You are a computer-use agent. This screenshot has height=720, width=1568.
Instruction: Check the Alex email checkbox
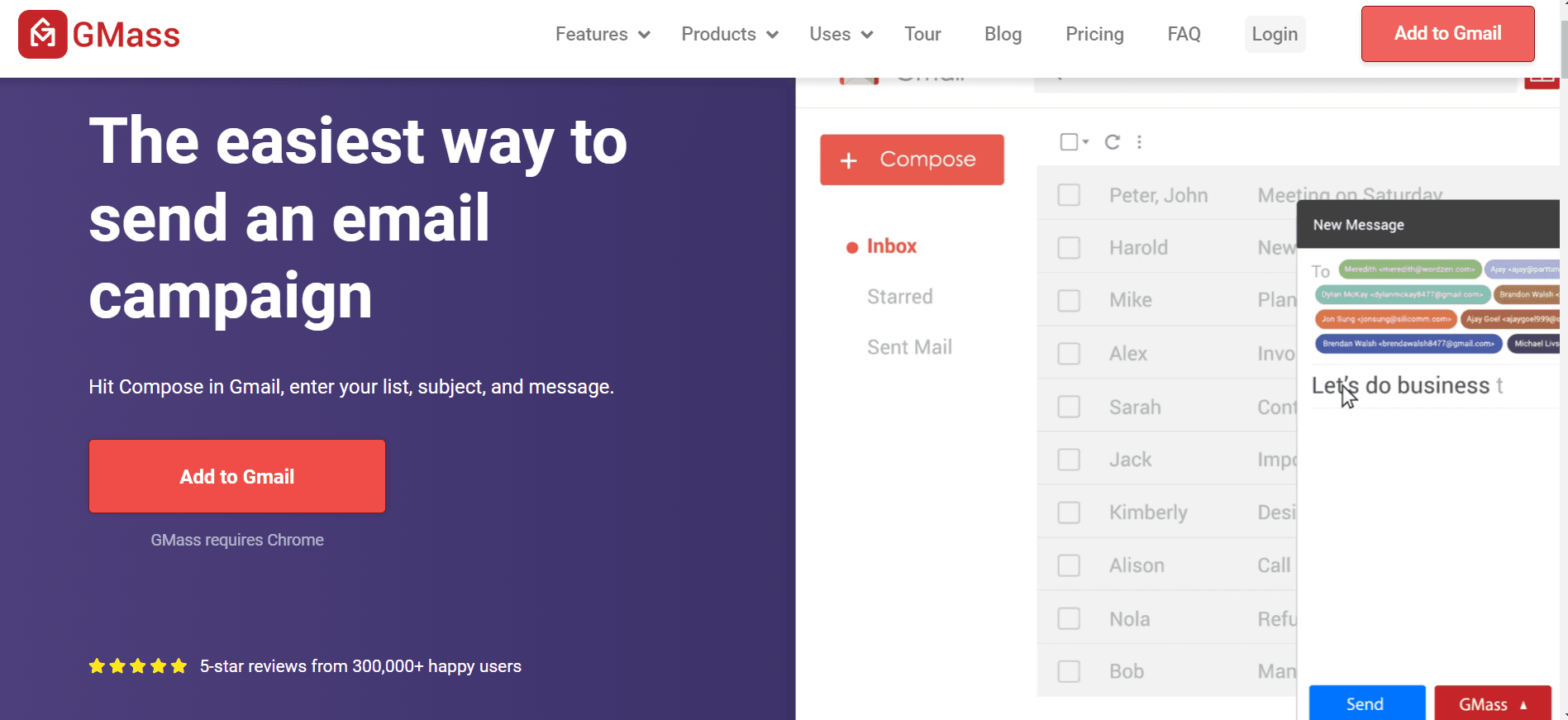[1069, 354]
